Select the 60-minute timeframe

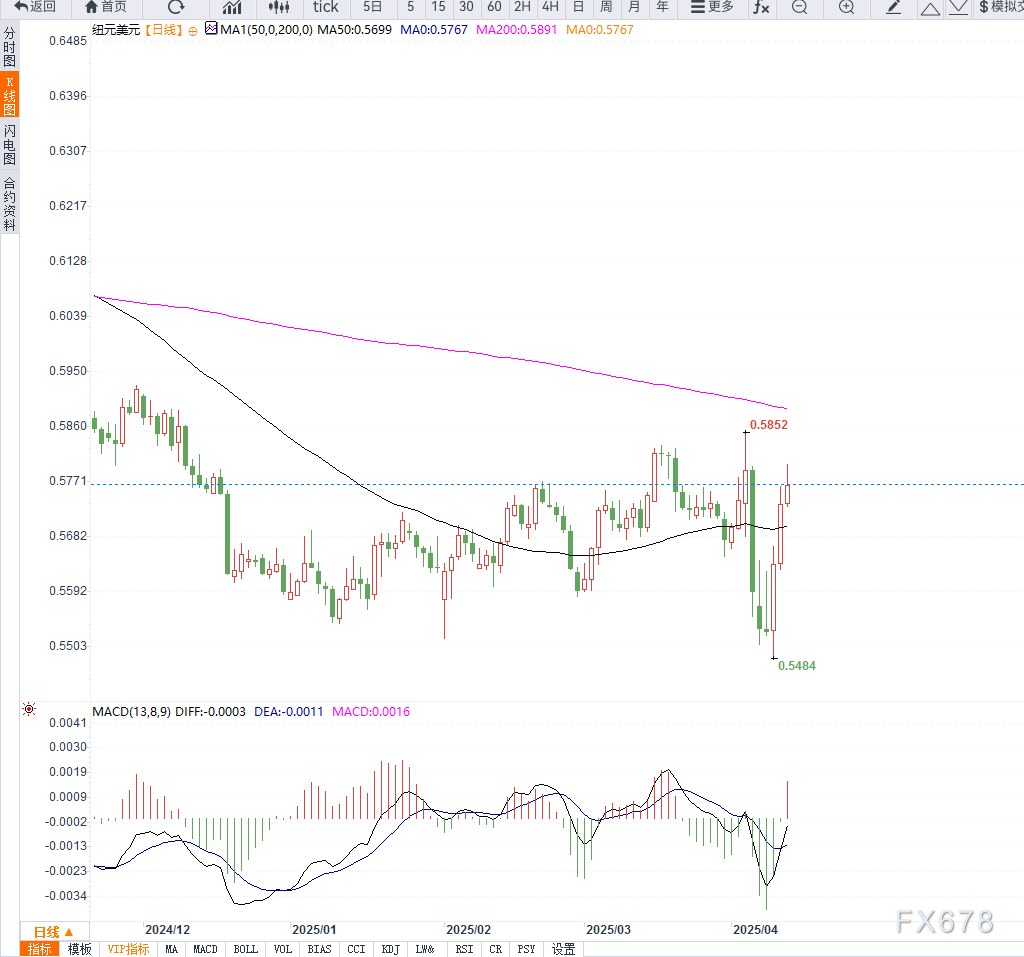click(x=494, y=7)
